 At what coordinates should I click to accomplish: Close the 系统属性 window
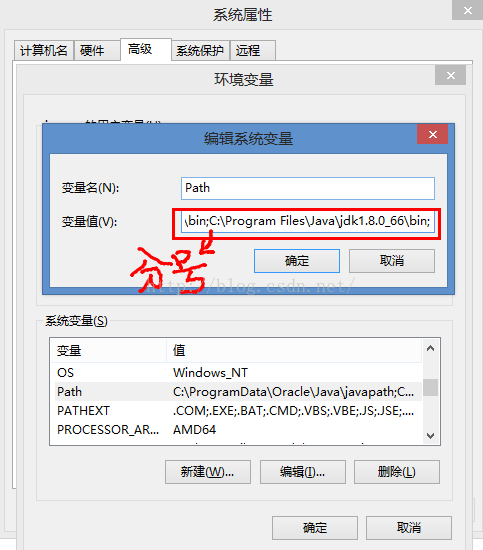pyautogui.click(x=467, y=11)
